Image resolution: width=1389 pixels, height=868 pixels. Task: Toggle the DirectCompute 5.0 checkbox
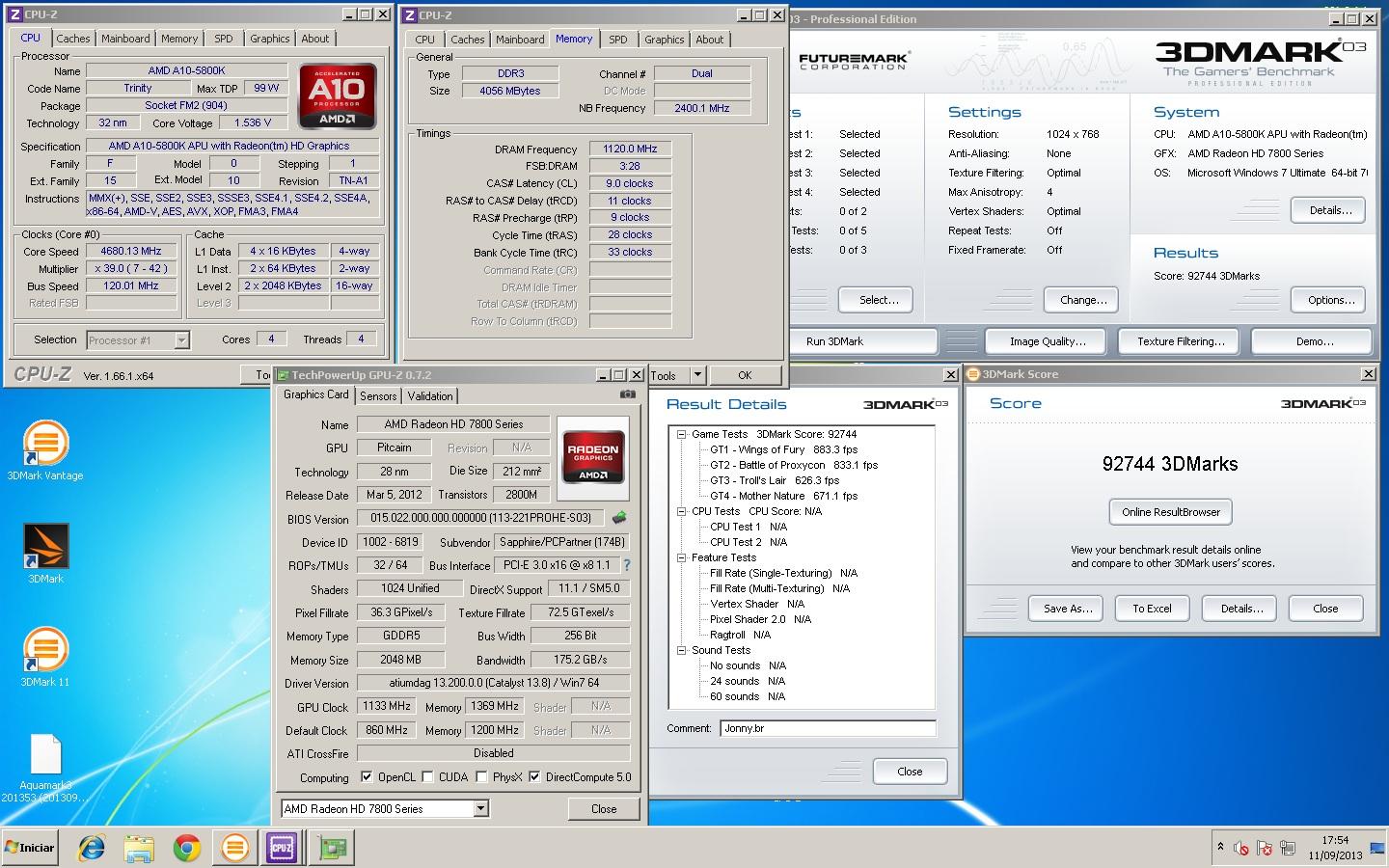click(x=533, y=777)
